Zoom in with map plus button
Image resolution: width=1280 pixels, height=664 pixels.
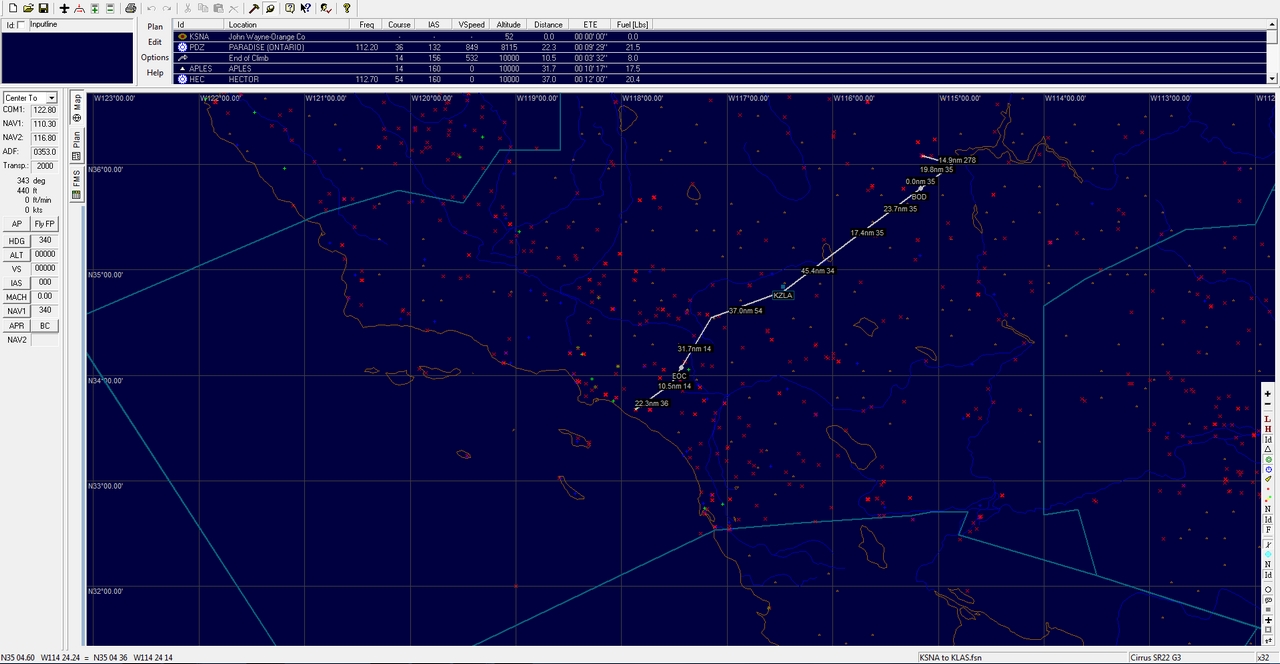click(x=1268, y=394)
